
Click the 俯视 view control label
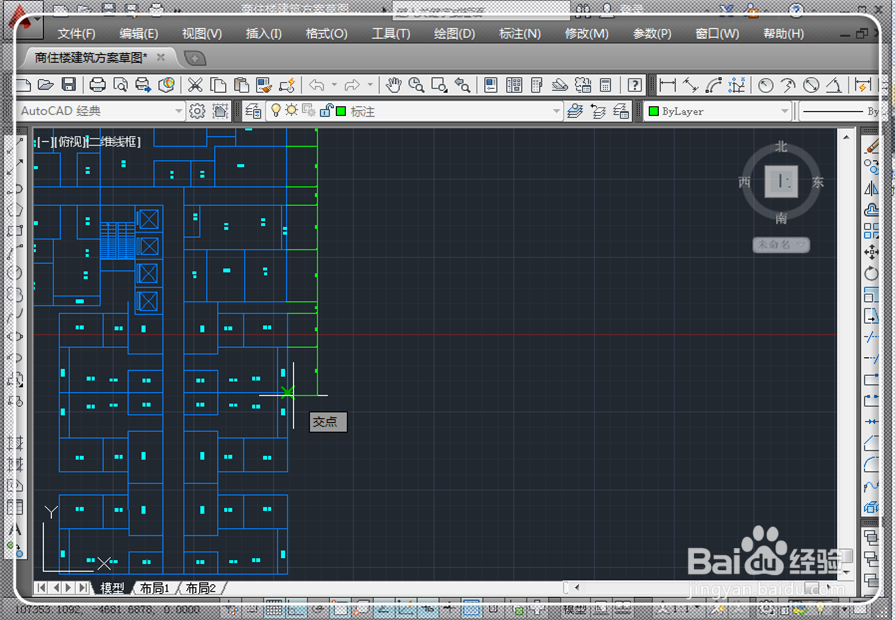(70, 142)
